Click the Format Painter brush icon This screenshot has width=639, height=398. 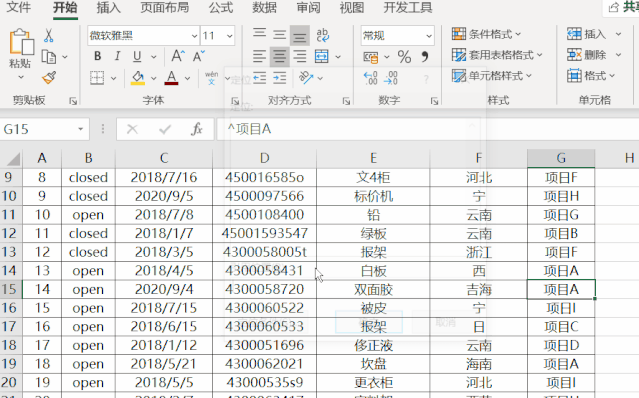49,77
